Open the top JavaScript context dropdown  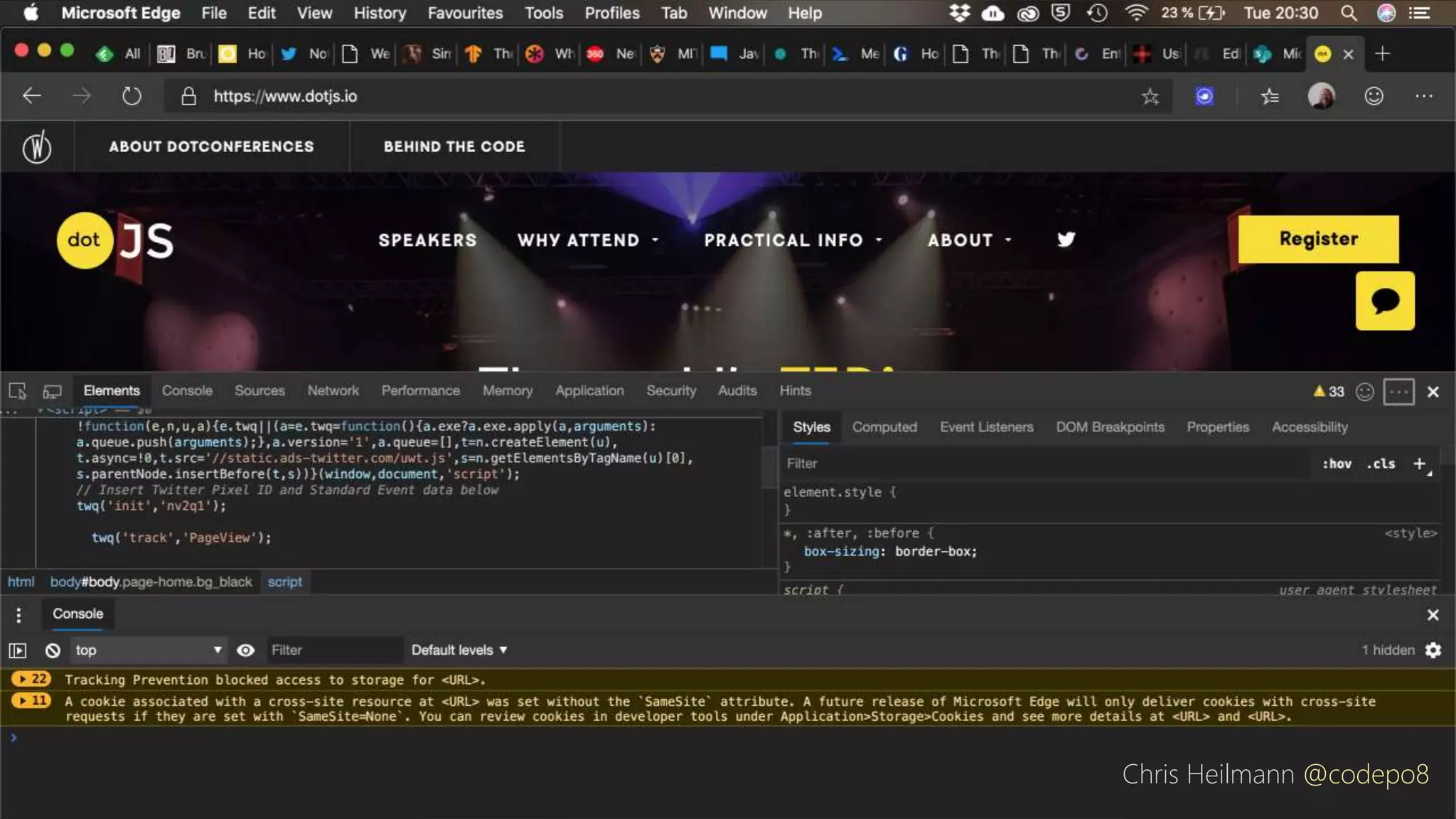(147, 650)
